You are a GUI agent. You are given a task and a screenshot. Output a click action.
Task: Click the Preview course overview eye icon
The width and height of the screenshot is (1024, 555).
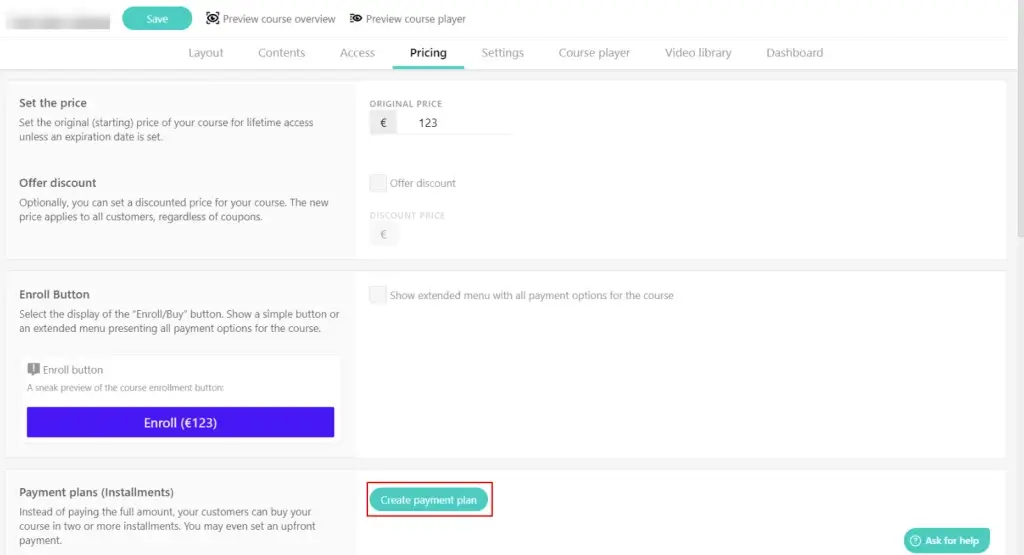point(212,18)
